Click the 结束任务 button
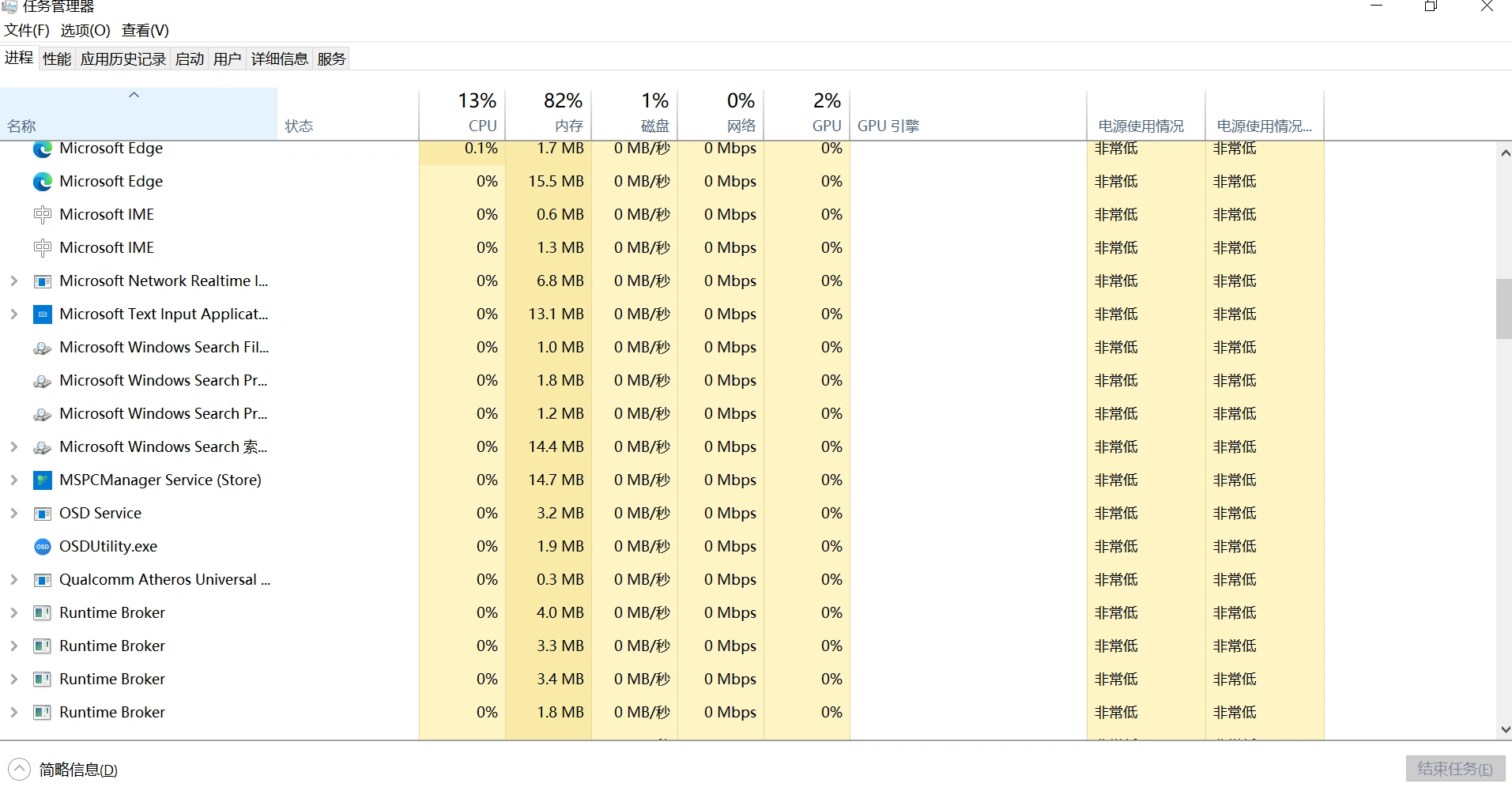 tap(1455, 769)
